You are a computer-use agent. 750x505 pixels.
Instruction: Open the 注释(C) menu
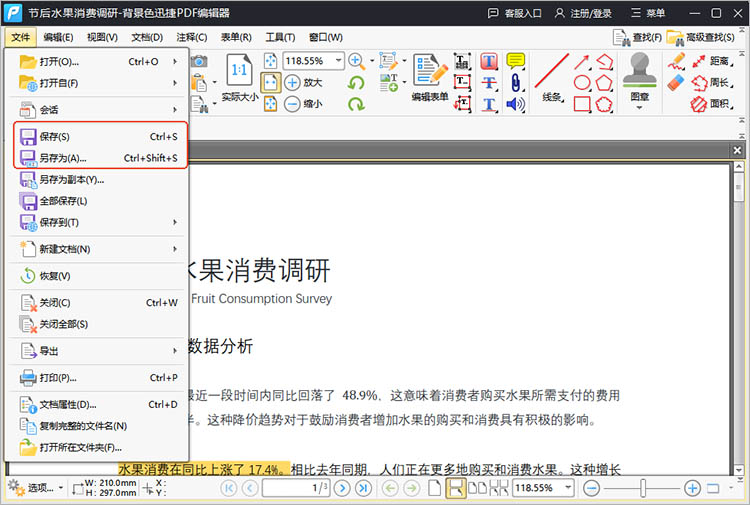pyautogui.click(x=191, y=37)
